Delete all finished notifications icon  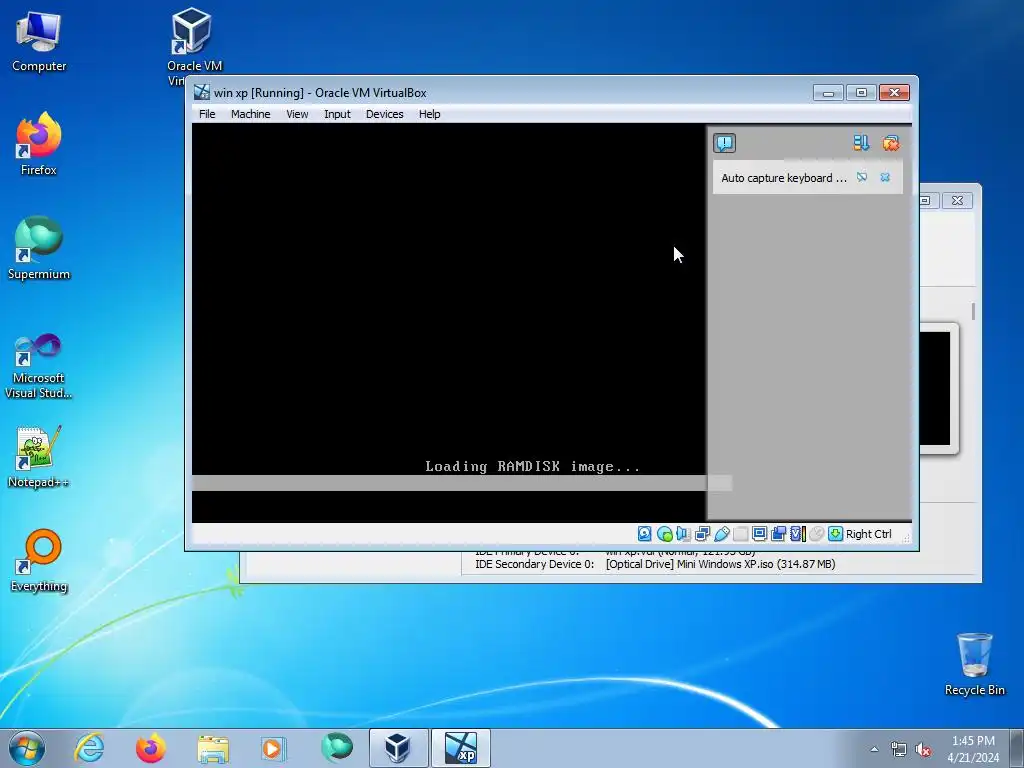click(890, 143)
